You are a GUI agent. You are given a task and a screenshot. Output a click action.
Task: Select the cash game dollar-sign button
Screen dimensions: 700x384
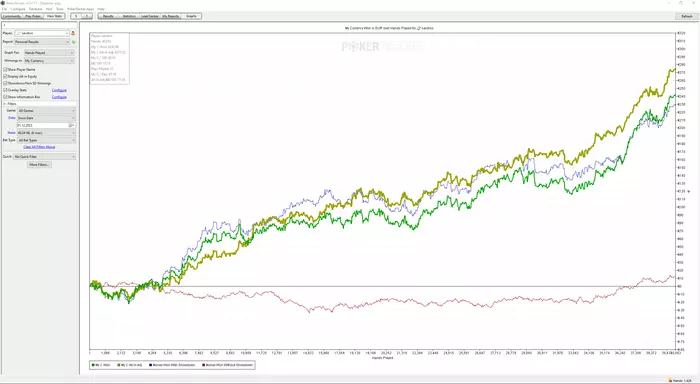[x=76, y=16]
